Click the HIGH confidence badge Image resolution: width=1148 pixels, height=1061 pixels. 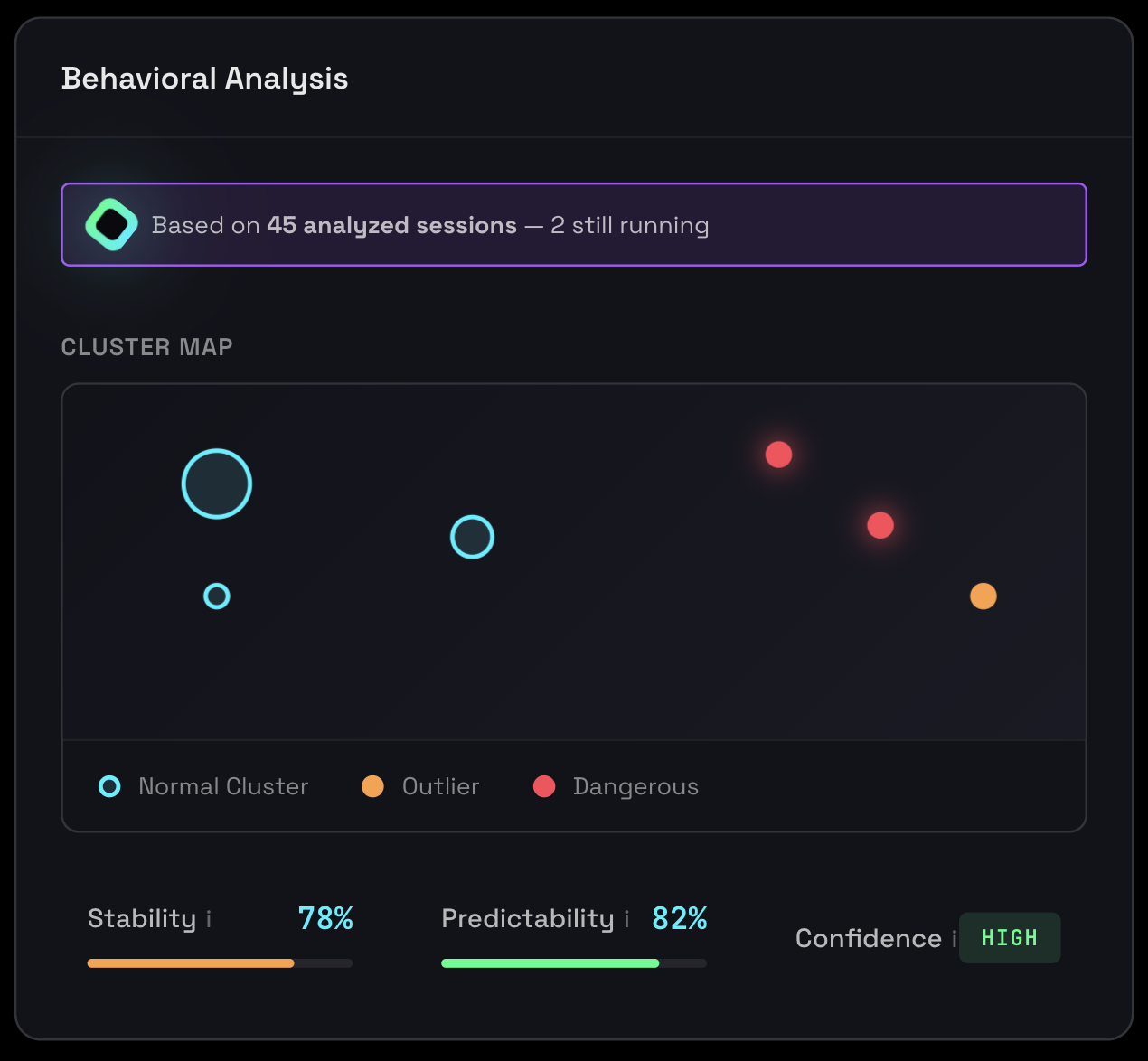1010,938
